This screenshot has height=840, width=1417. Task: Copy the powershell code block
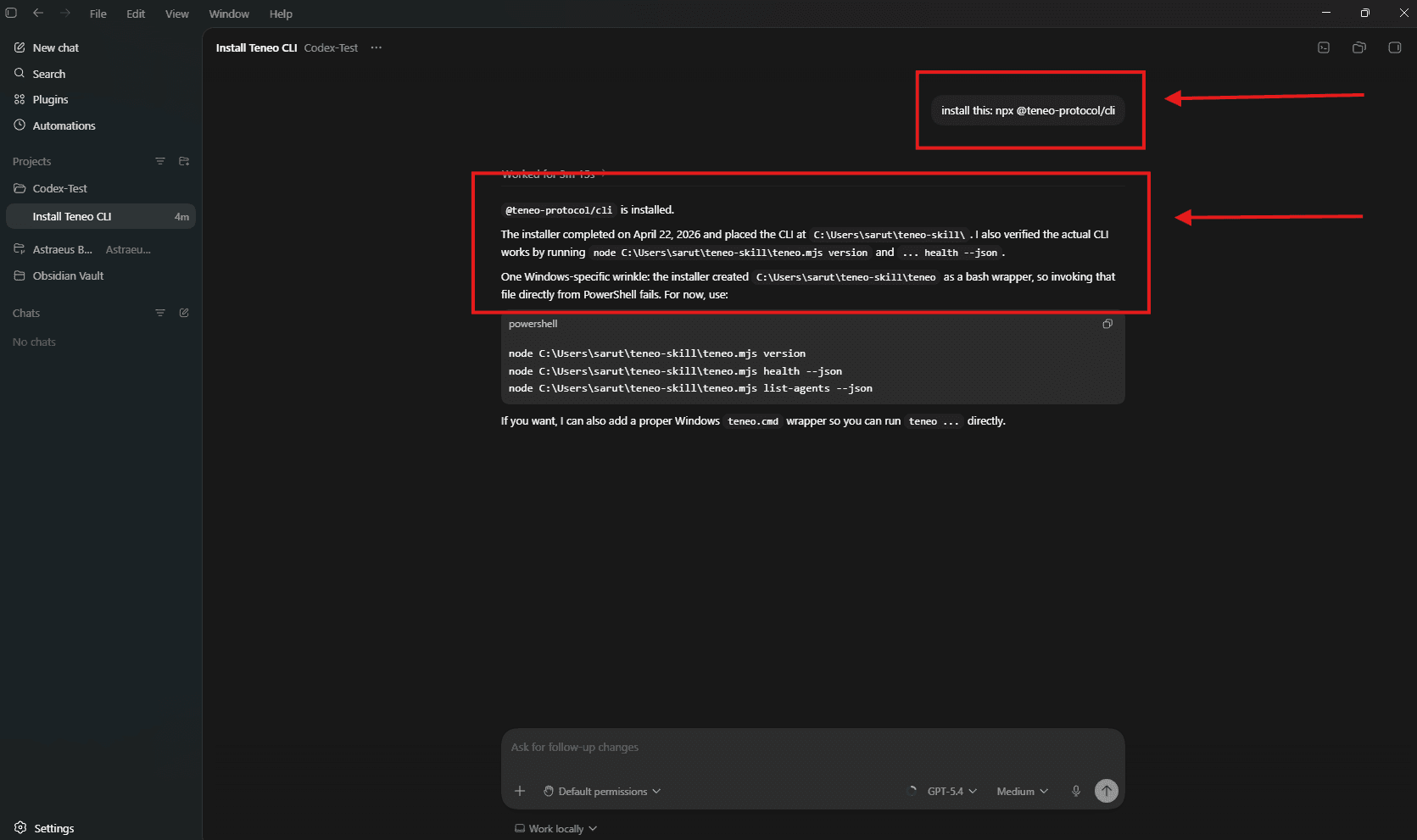point(1107,324)
